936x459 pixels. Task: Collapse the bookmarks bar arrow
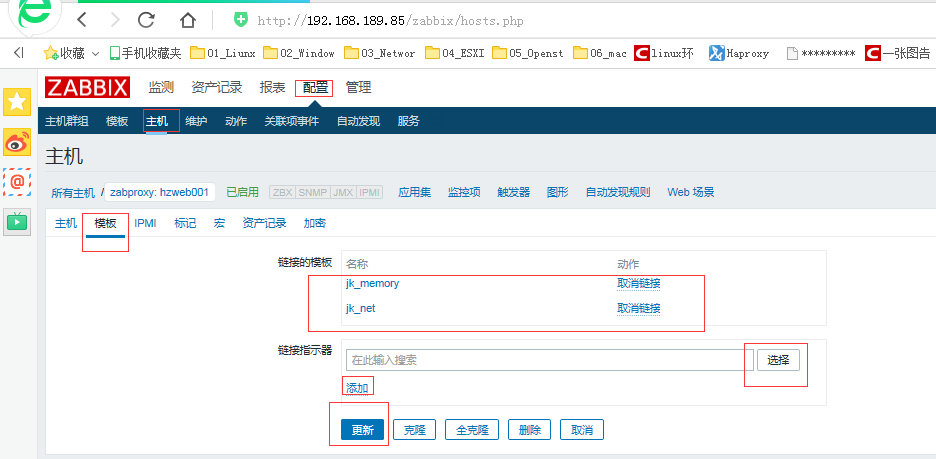coord(19,53)
